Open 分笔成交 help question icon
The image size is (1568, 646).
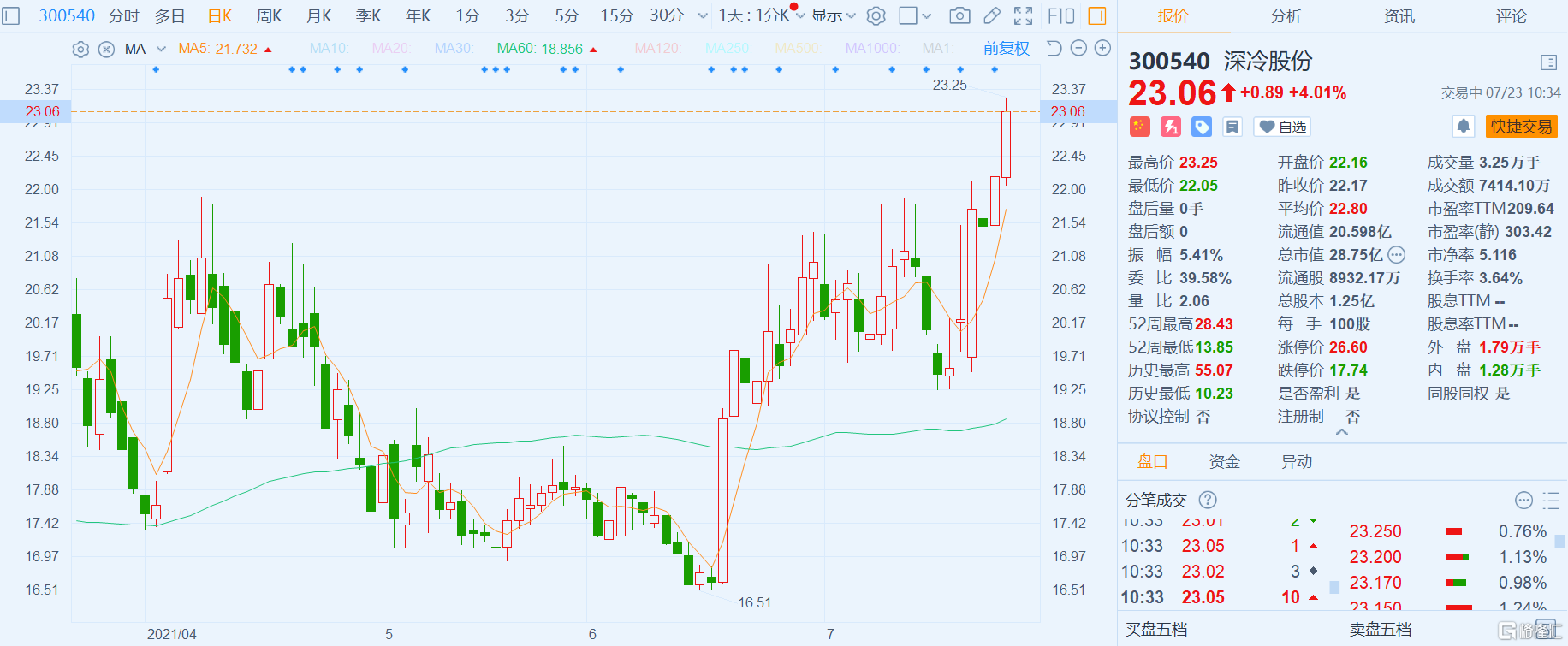pos(1208,500)
